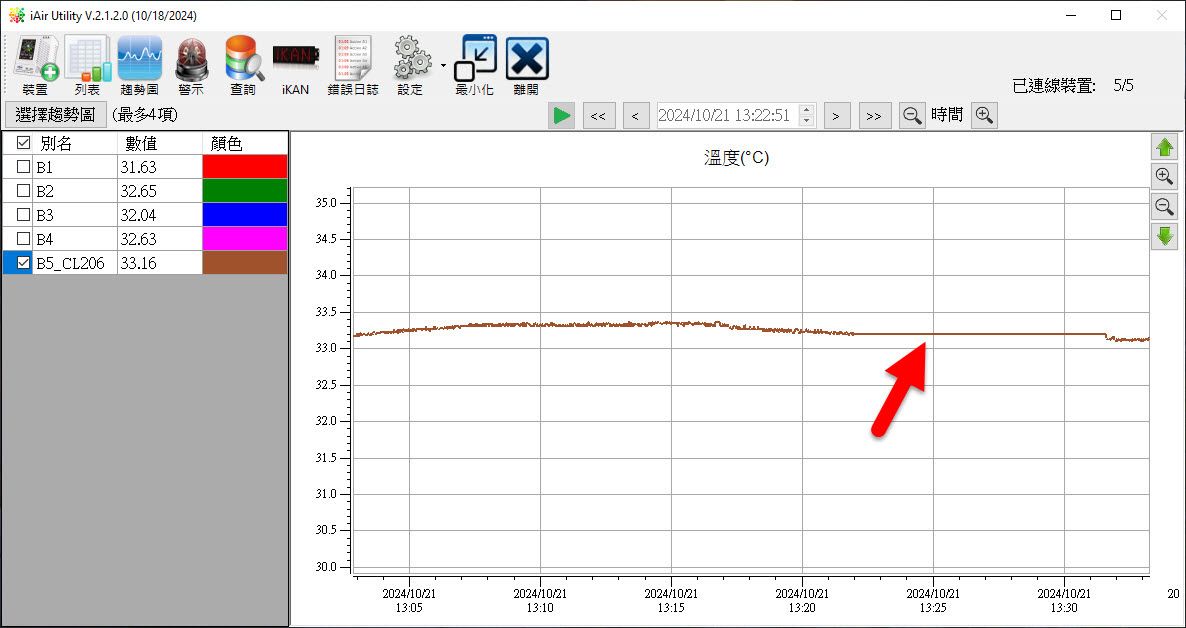Click the 離開 (exit) X icon
The image size is (1186, 628).
pos(526,66)
